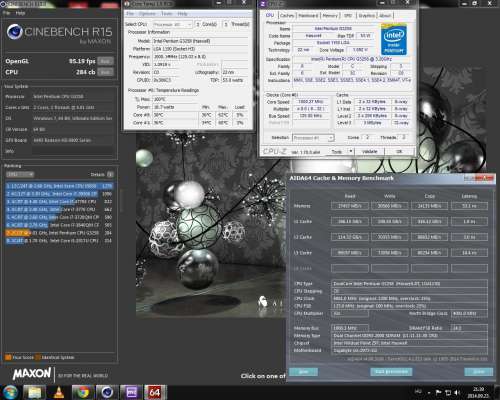The width and height of the screenshot is (500, 400).
Task: Switch to the SPD tab in CPU-Z
Action: (348, 15)
